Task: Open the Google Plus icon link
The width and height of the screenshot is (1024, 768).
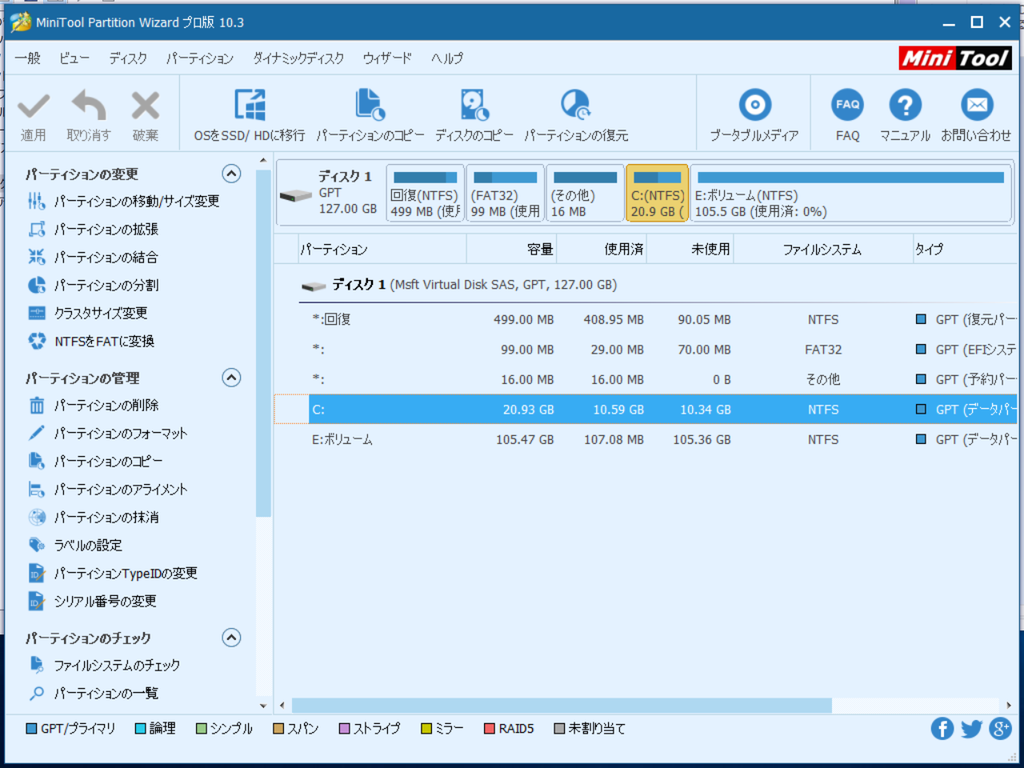Action: pyautogui.click(x=1000, y=729)
